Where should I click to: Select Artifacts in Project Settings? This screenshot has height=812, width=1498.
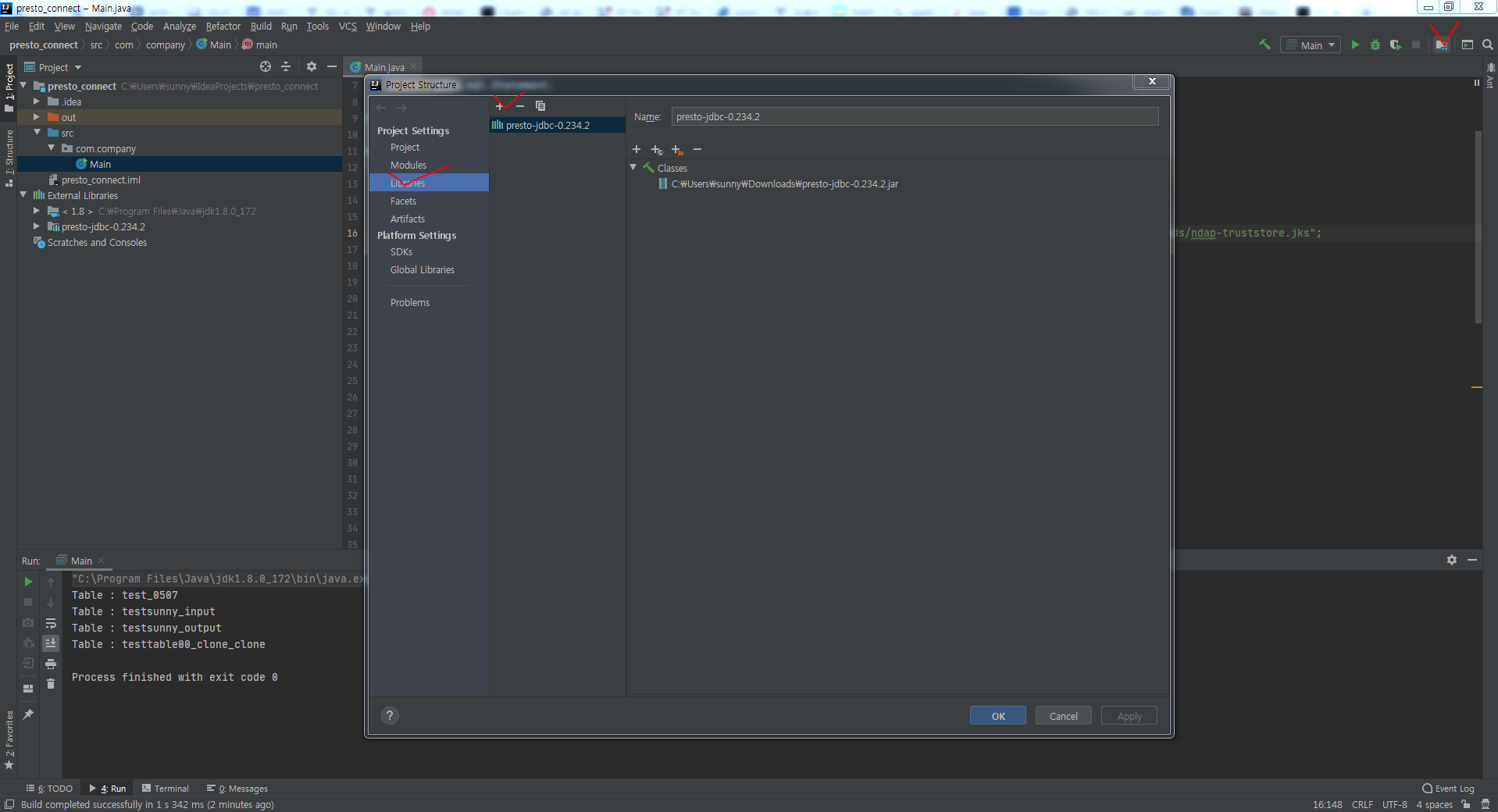click(408, 219)
